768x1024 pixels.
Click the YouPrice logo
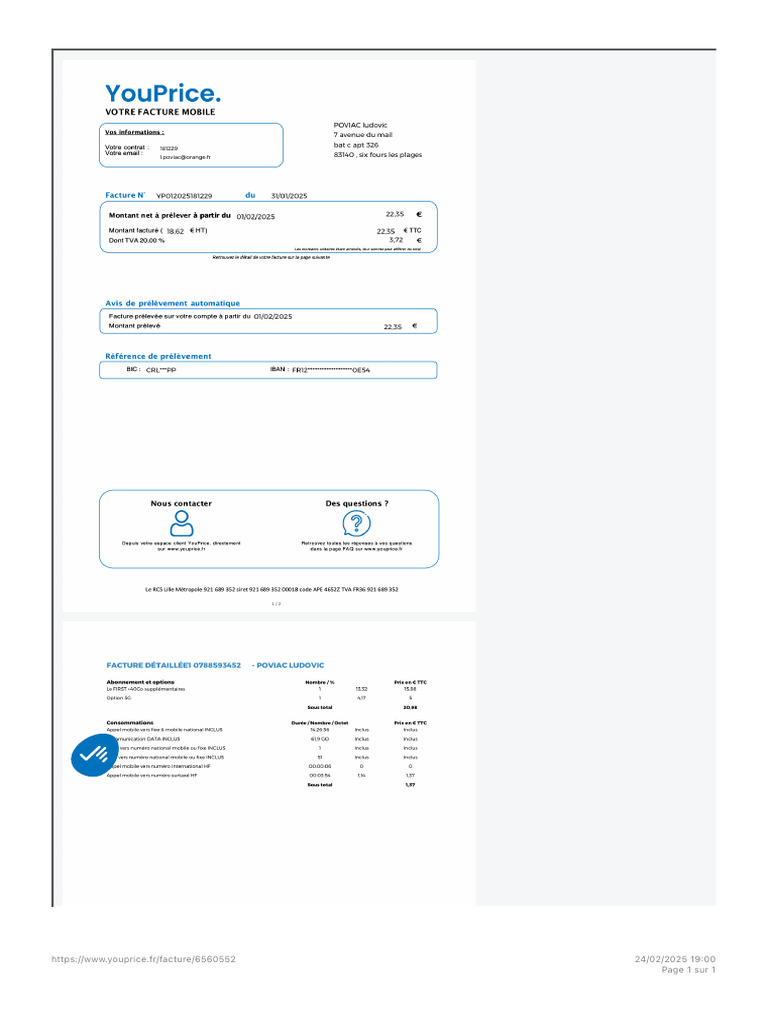click(163, 93)
